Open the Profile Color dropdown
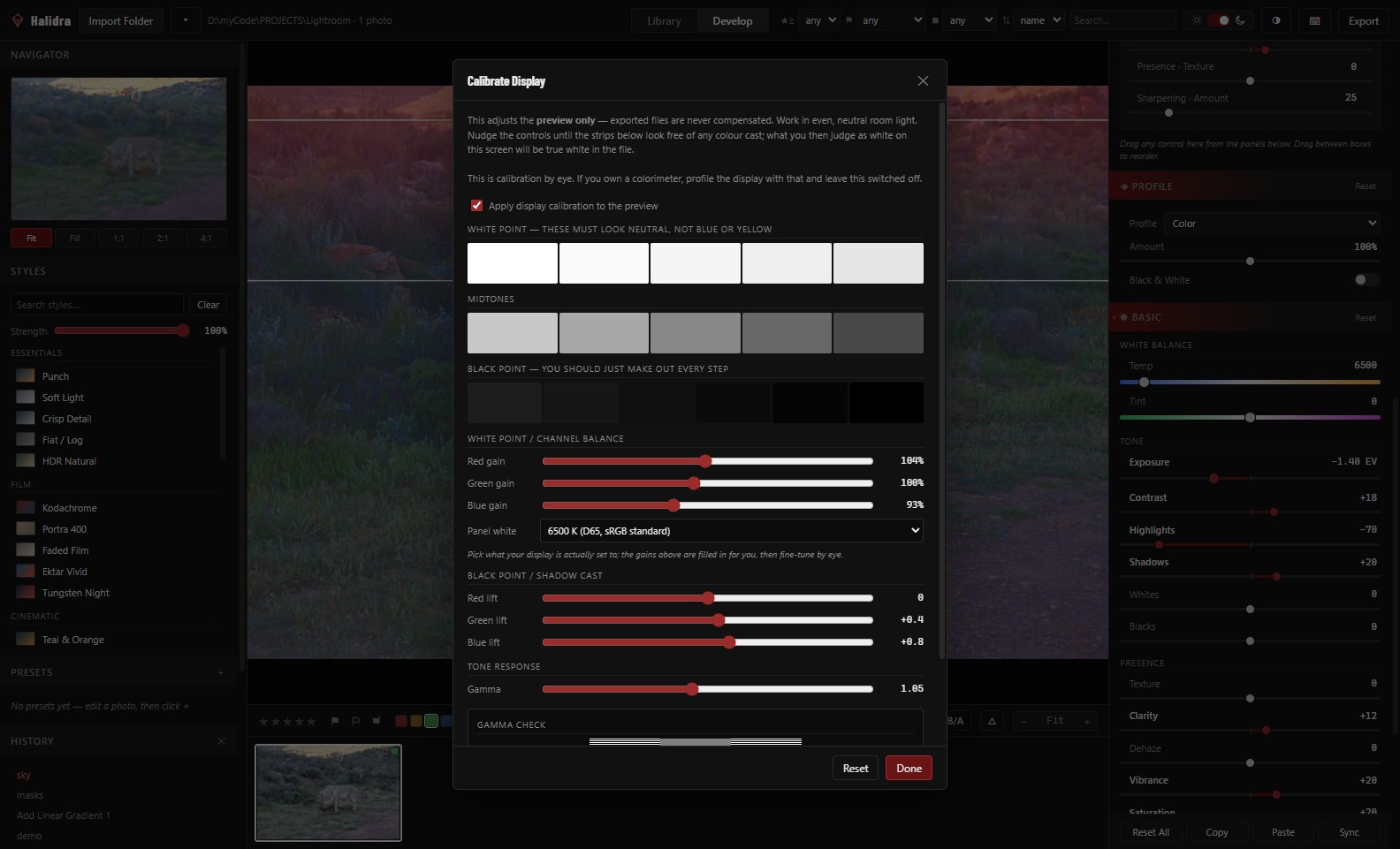 click(x=1272, y=224)
